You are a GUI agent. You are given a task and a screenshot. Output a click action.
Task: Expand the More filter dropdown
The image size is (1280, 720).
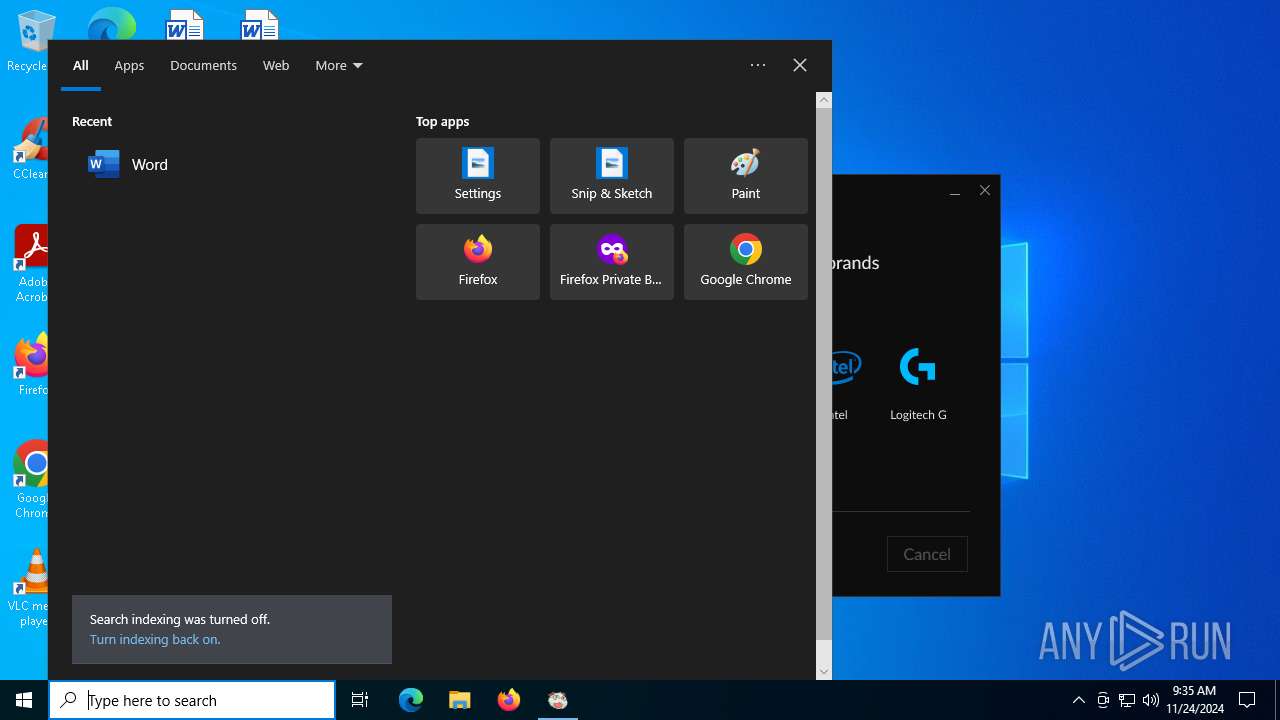click(x=339, y=65)
